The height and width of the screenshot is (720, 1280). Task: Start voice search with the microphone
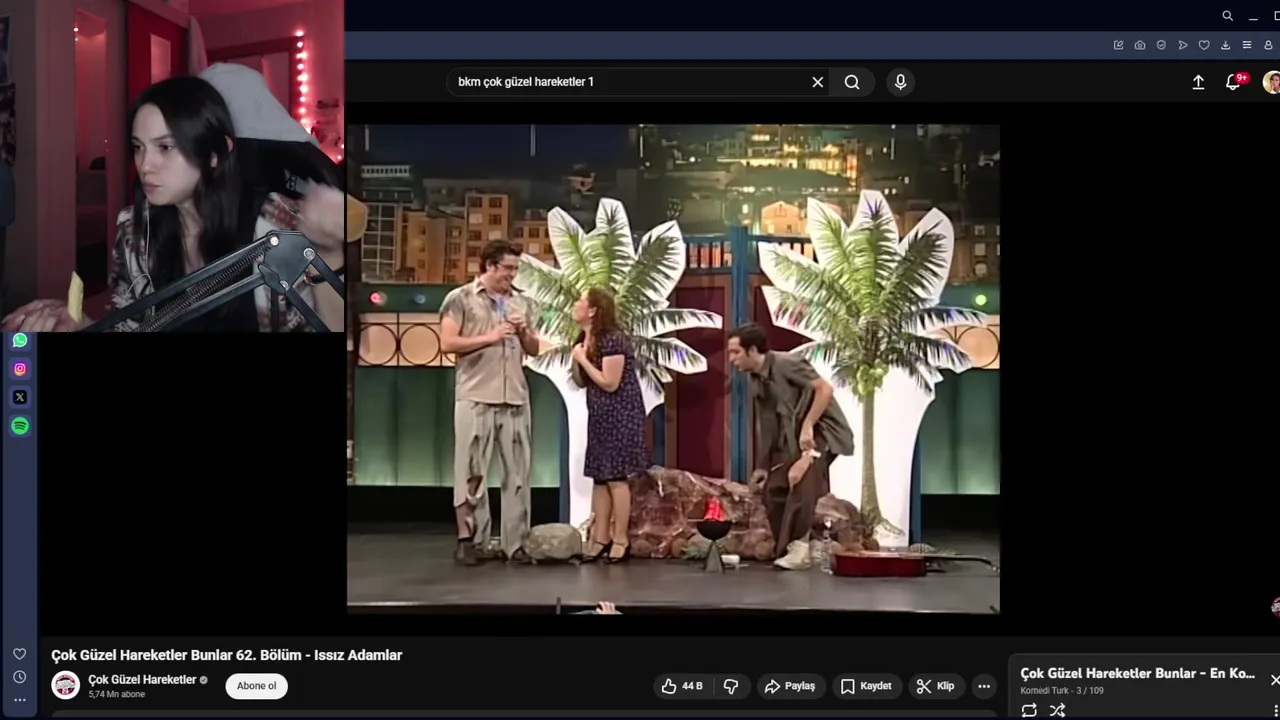pos(900,82)
